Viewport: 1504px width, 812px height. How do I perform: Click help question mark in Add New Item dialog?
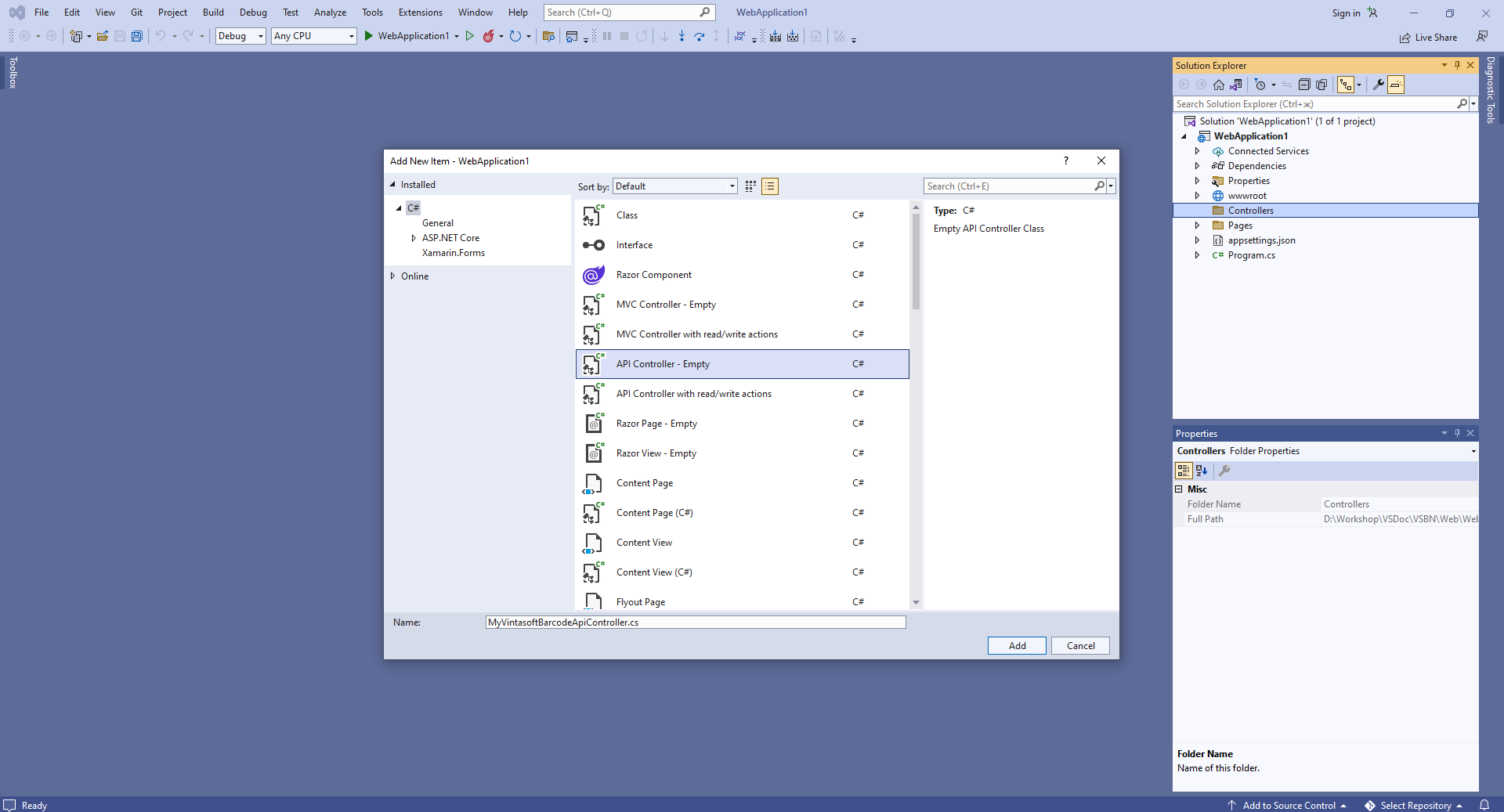click(x=1065, y=161)
